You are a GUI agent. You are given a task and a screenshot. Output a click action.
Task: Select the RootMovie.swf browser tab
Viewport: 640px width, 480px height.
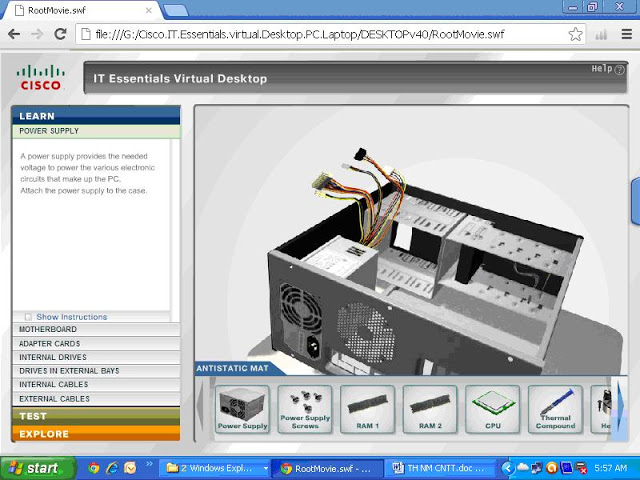tap(82, 10)
